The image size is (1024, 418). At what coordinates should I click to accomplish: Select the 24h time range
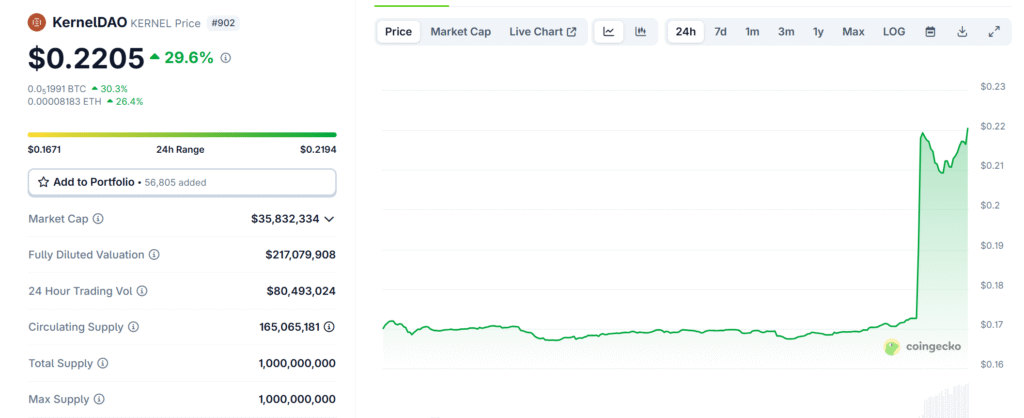pos(686,32)
